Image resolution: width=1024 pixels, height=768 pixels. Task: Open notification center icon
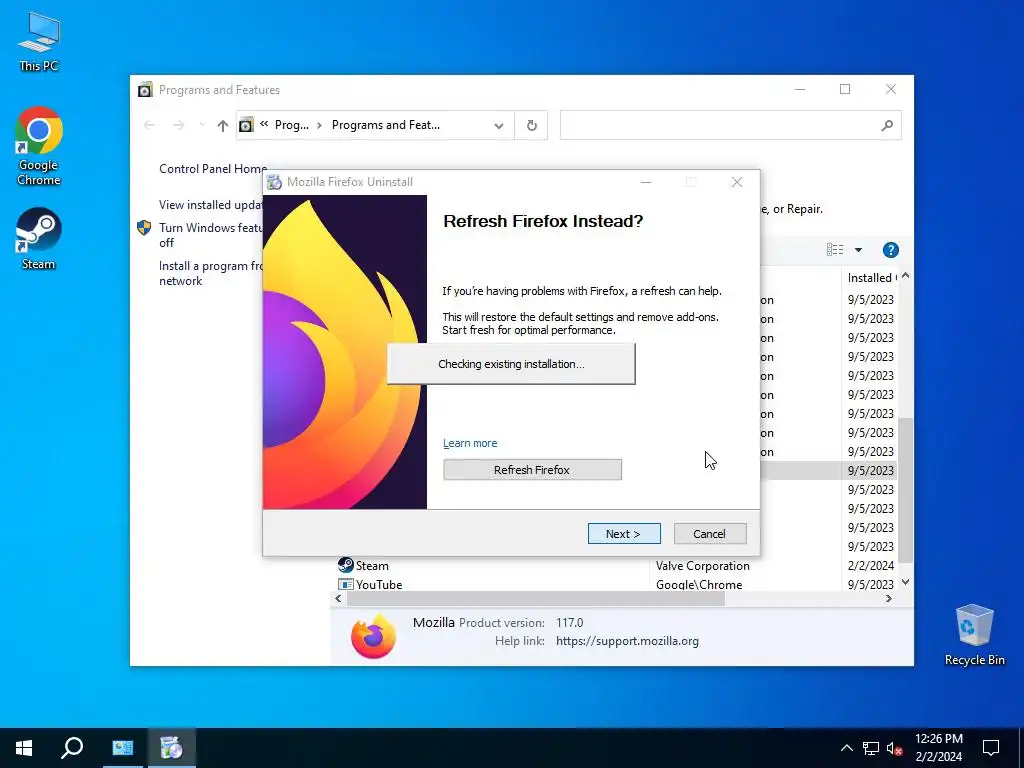991,748
